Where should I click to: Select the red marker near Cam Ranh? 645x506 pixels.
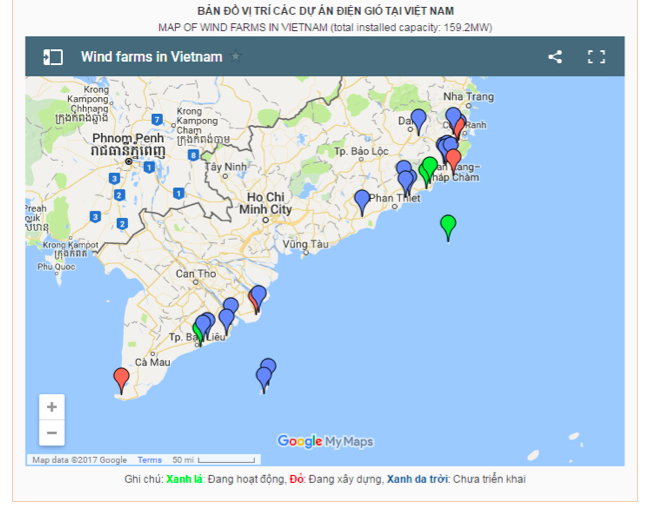(459, 128)
